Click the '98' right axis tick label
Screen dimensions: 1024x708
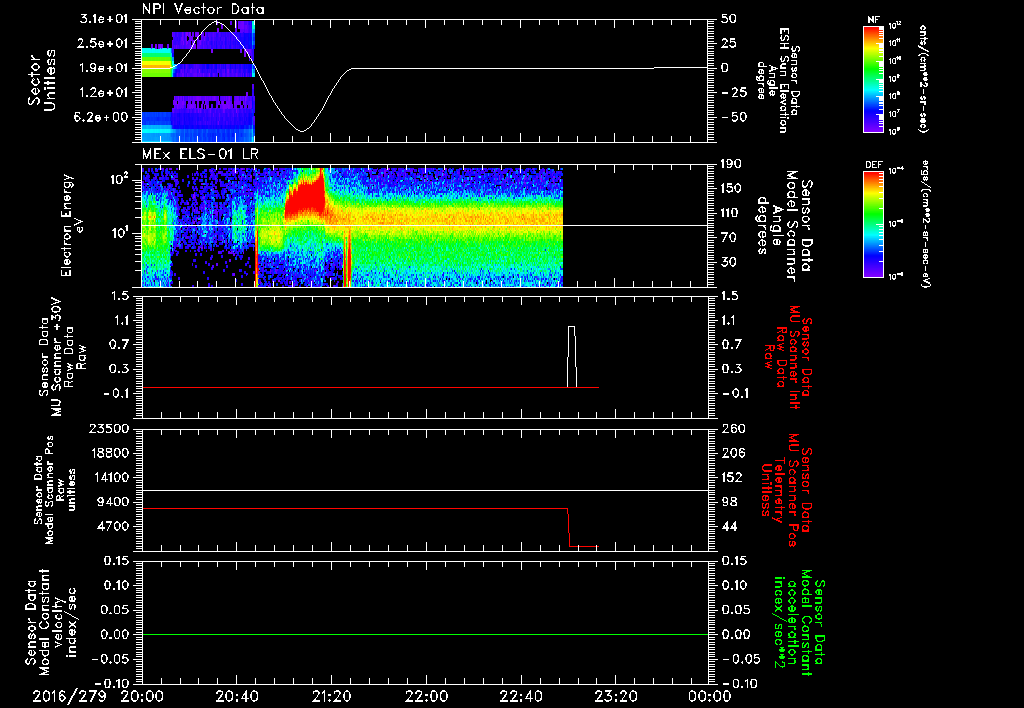729,502
